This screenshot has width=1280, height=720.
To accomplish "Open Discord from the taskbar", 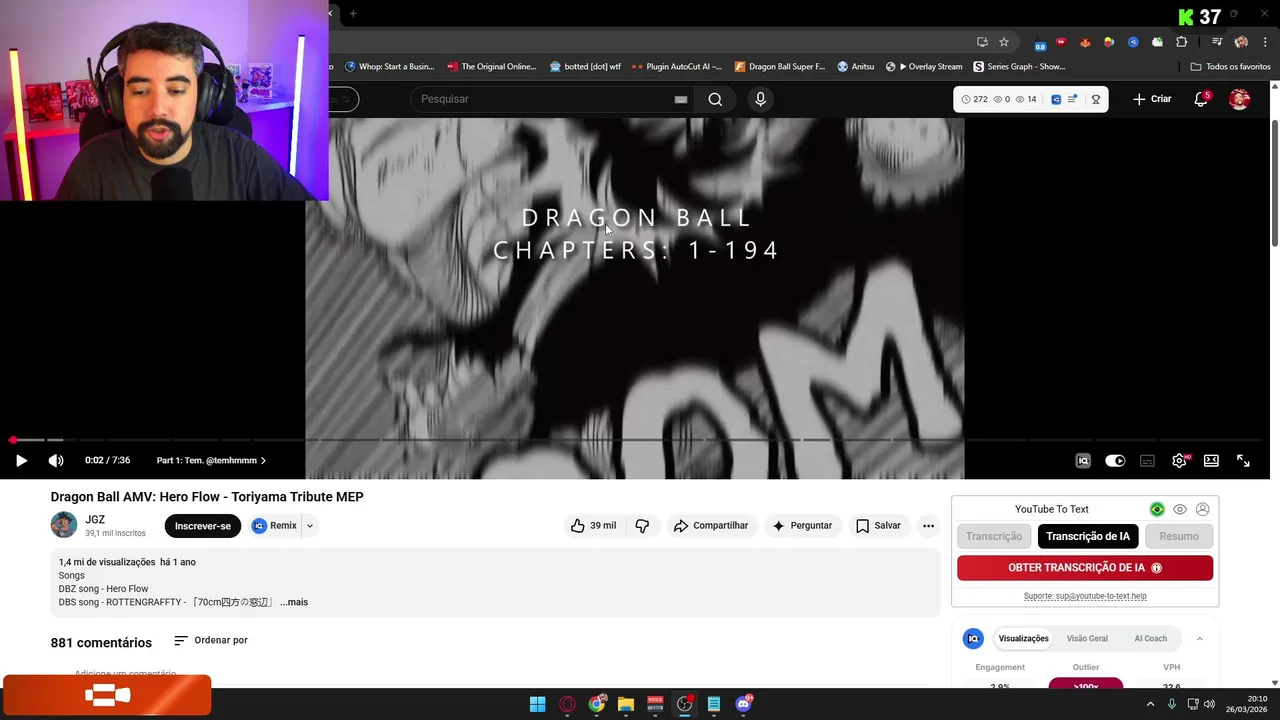I will (743, 704).
